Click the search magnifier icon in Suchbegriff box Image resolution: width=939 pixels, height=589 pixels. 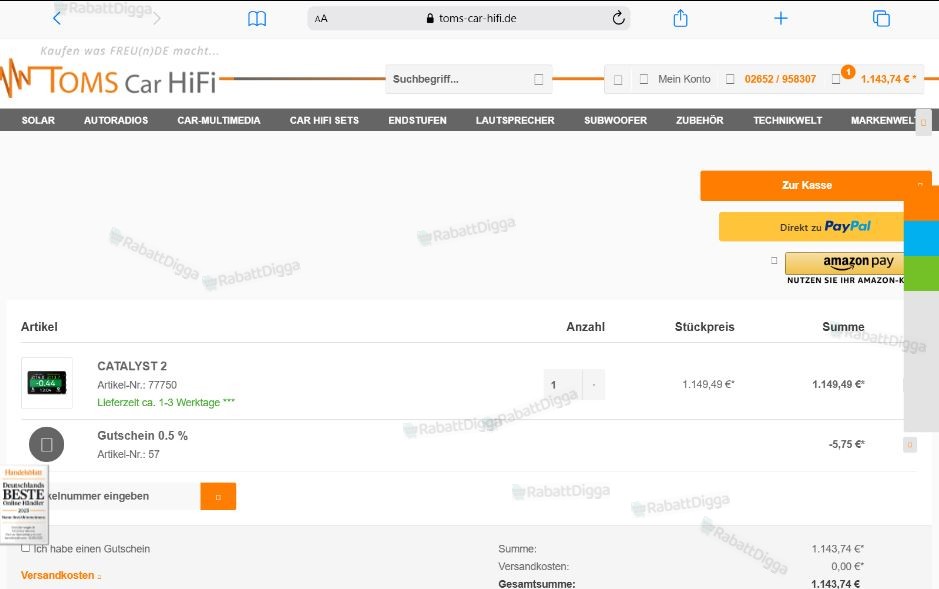coord(538,79)
